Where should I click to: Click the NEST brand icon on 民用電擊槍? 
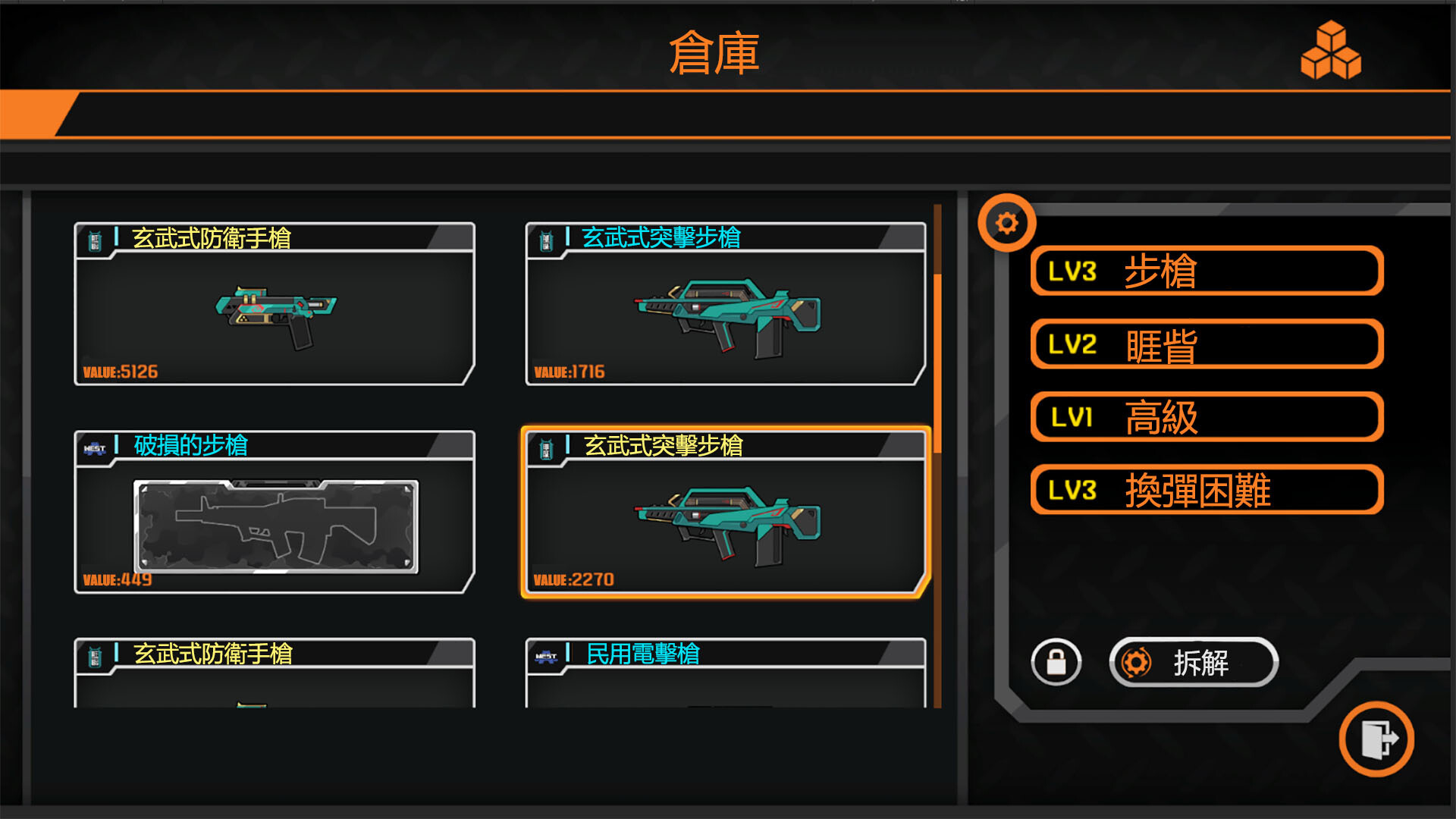(546, 657)
